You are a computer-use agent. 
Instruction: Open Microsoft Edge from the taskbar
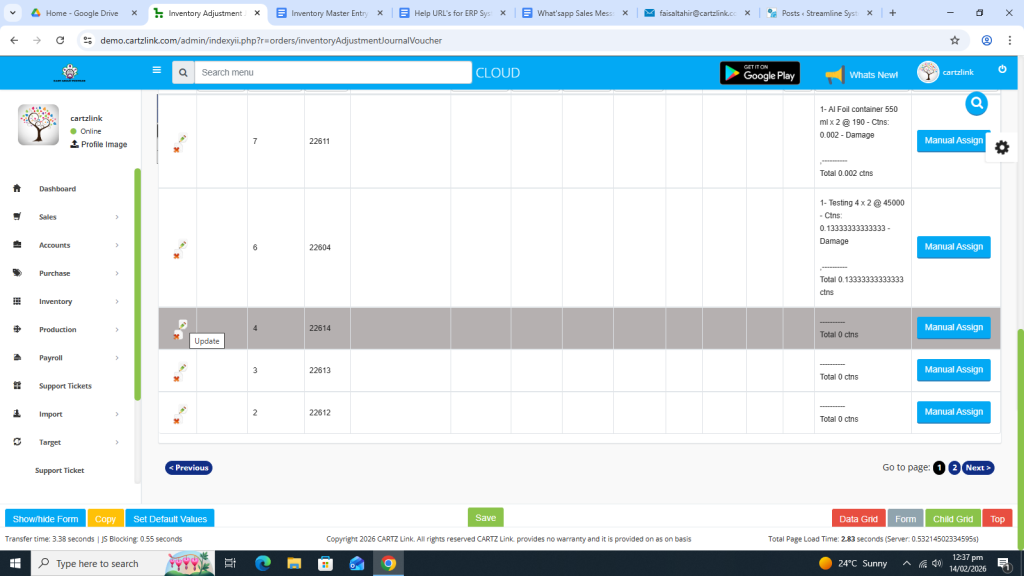263,564
